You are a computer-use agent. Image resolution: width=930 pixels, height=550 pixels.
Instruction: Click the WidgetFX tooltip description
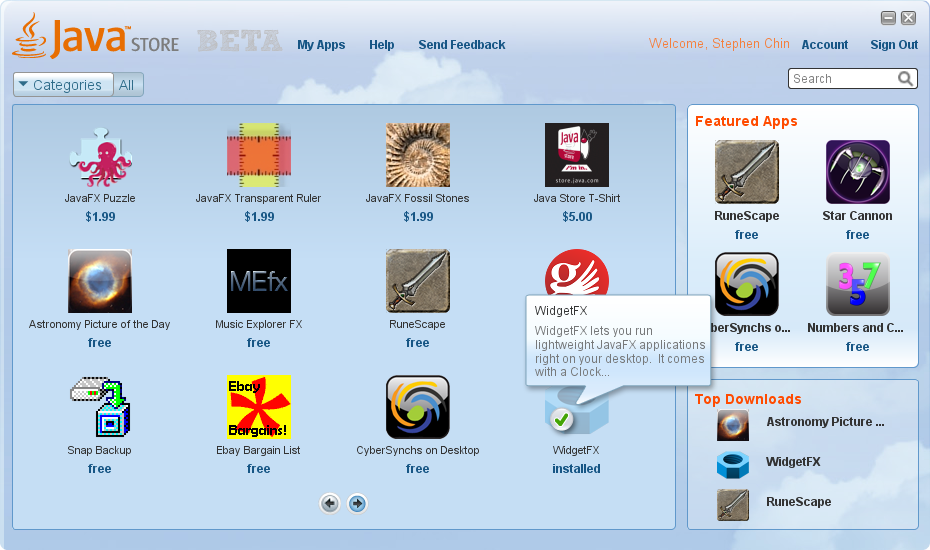[620, 351]
